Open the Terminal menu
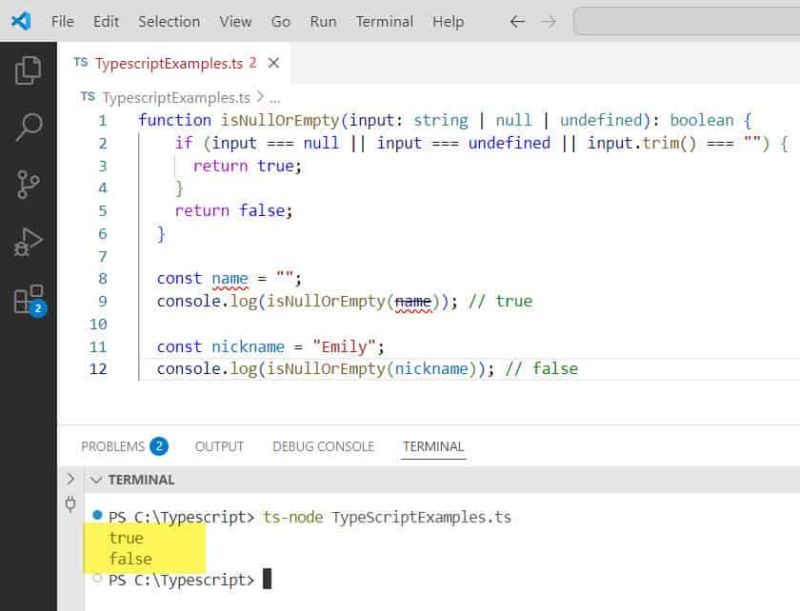The height and width of the screenshot is (611, 800). coord(384,20)
